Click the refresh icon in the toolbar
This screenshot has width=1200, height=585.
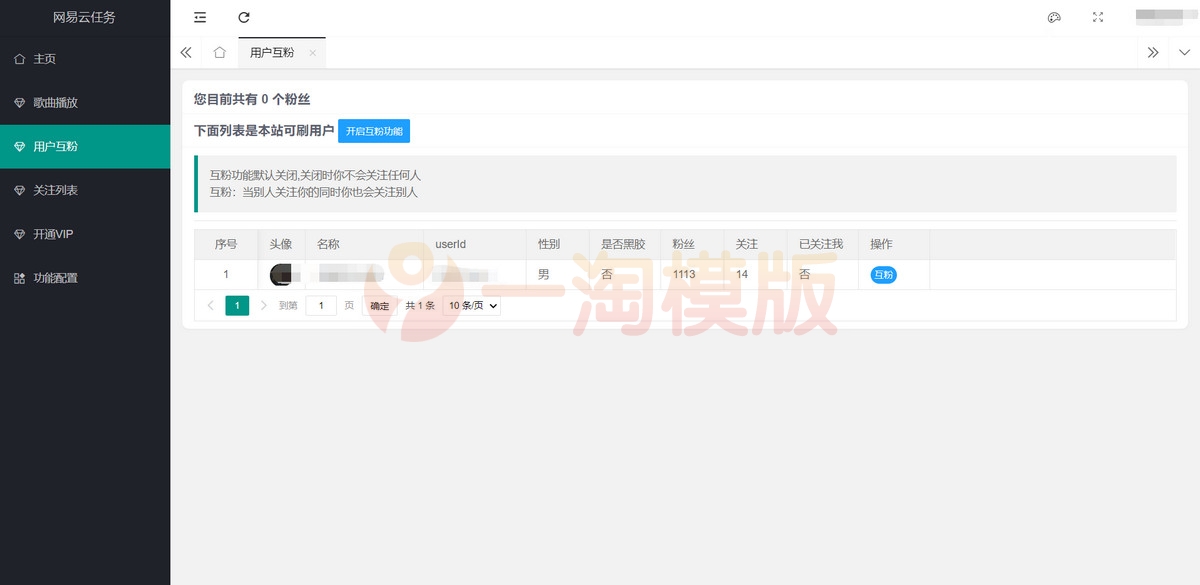pos(243,16)
